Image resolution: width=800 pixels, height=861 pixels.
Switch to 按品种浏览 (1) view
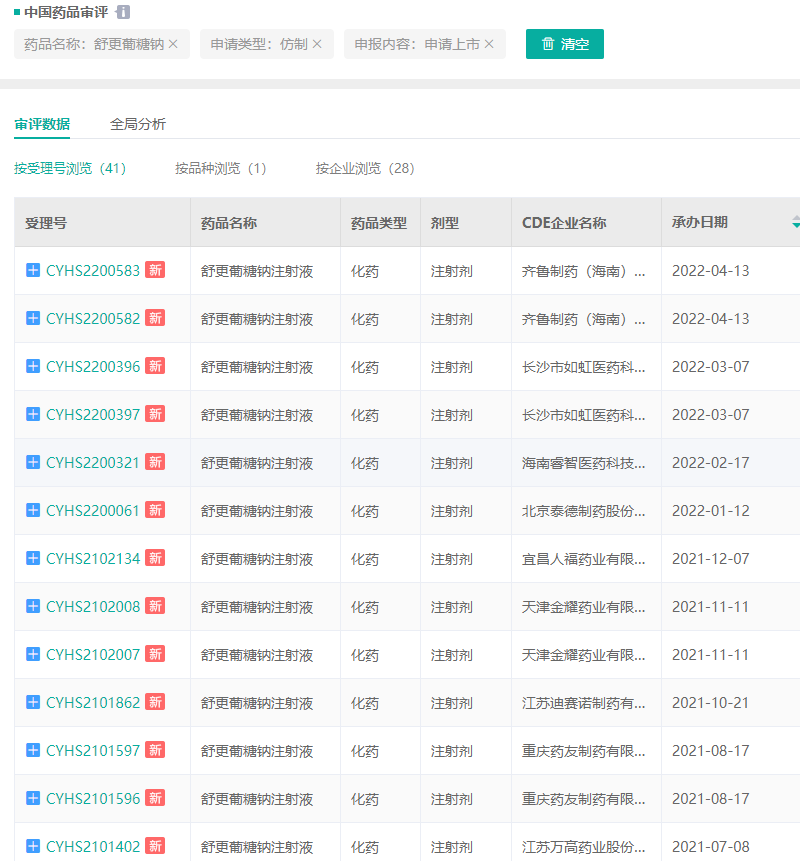point(220,168)
